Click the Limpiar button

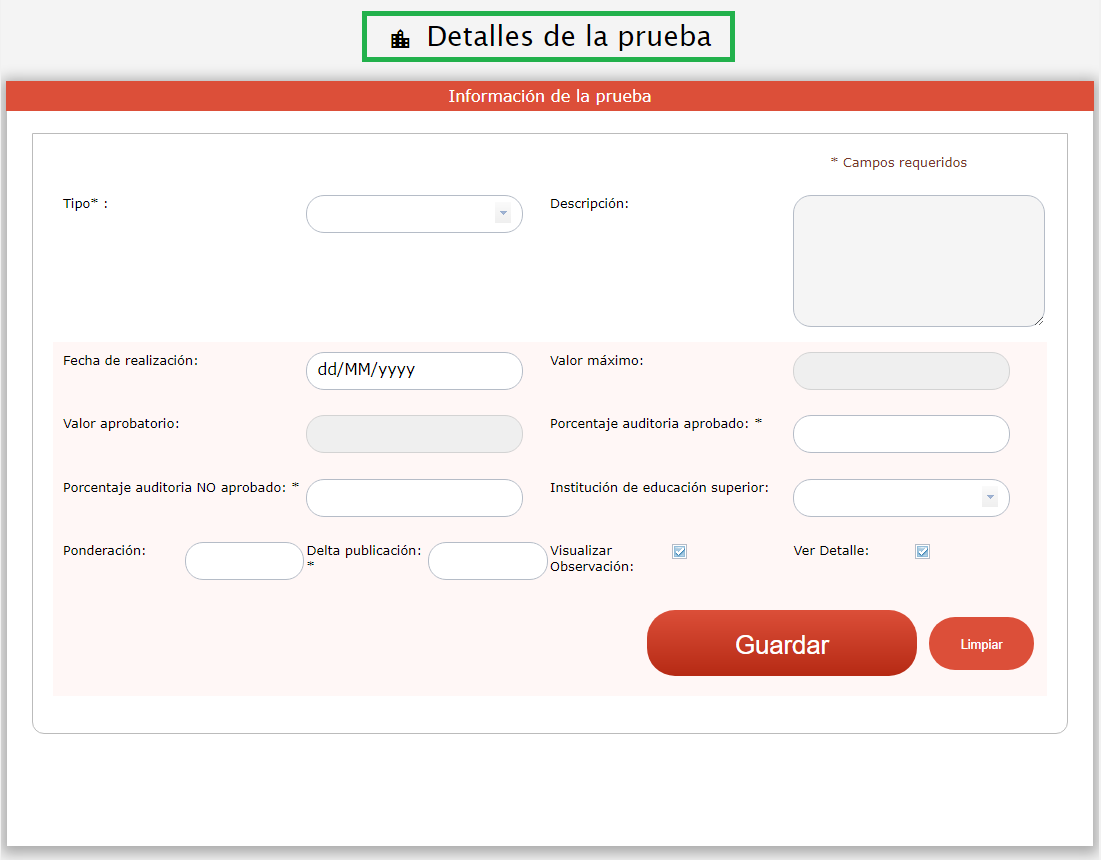pyautogui.click(x=981, y=644)
